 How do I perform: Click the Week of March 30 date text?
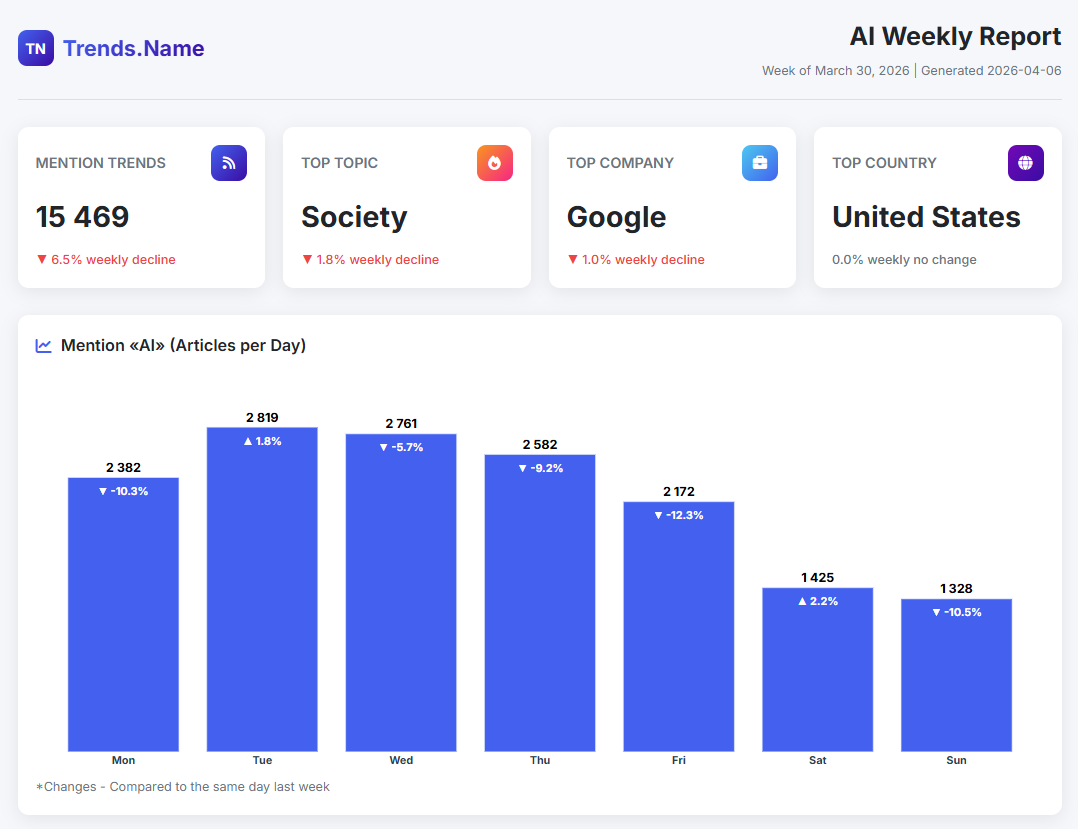point(835,70)
